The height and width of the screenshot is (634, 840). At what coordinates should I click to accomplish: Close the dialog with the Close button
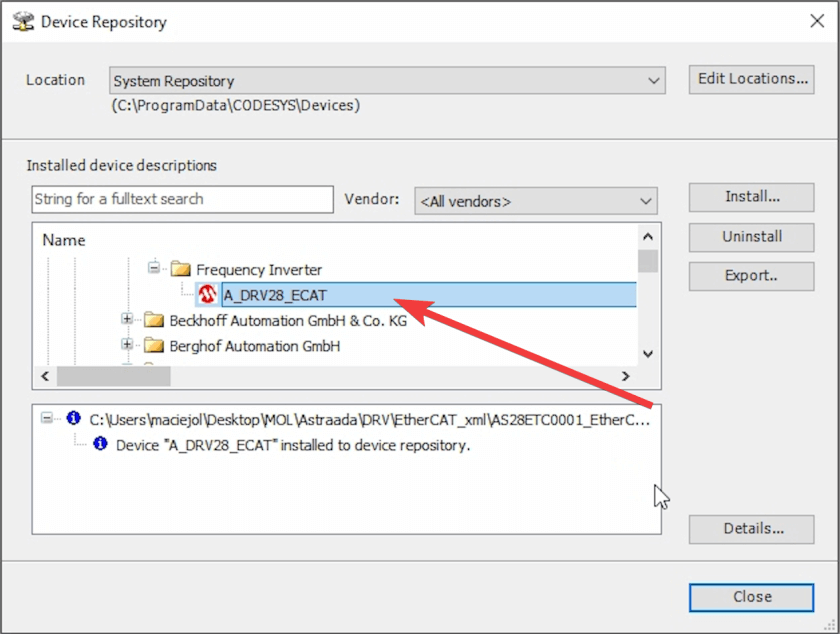point(752,597)
